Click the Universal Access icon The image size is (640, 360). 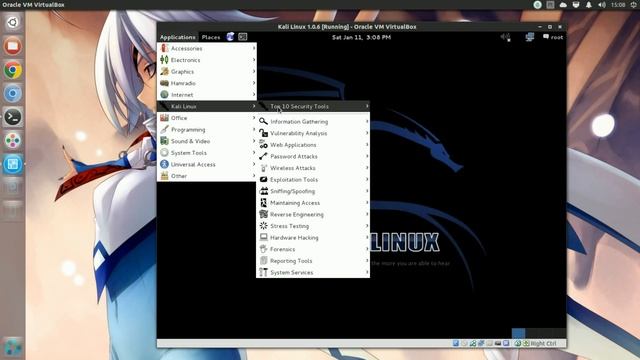click(164, 164)
